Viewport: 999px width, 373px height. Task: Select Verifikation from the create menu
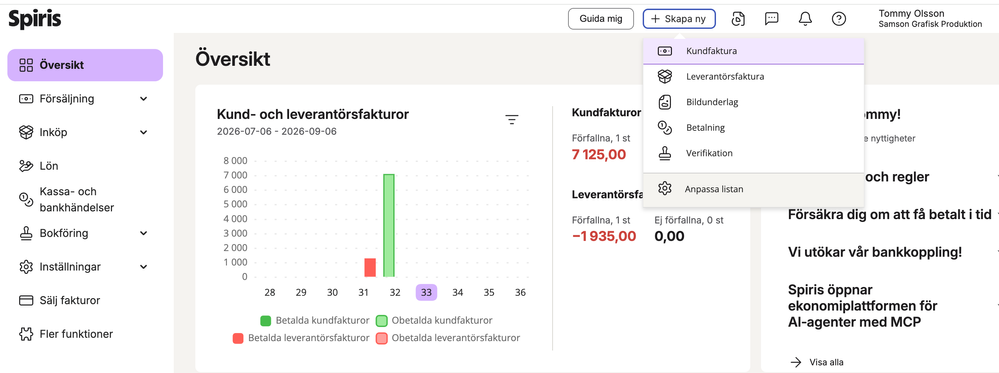pos(753,153)
